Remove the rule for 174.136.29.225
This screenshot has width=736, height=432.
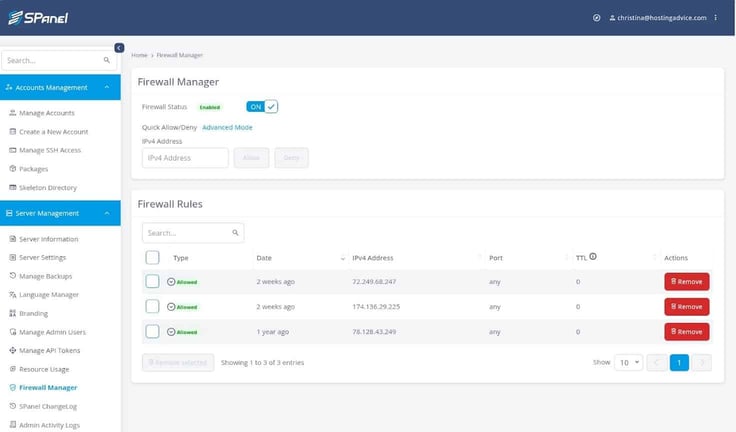tap(686, 307)
